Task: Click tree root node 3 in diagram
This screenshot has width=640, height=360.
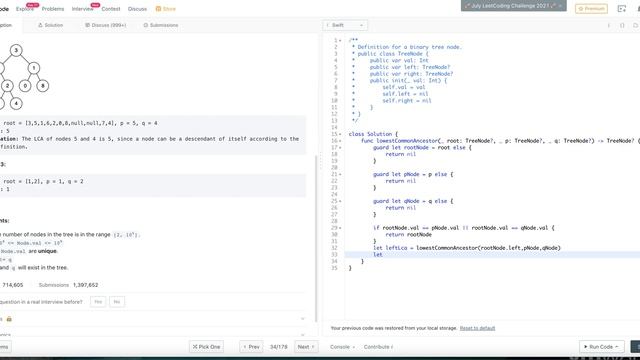Action: 16,50
